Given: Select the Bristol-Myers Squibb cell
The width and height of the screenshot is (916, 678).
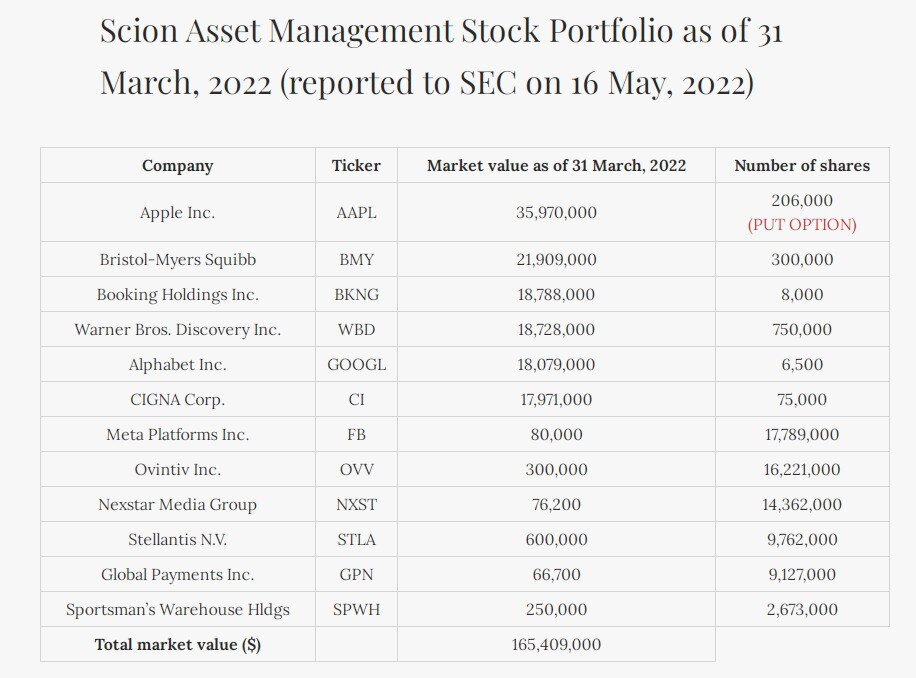Looking at the screenshot, I should point(177,260).
